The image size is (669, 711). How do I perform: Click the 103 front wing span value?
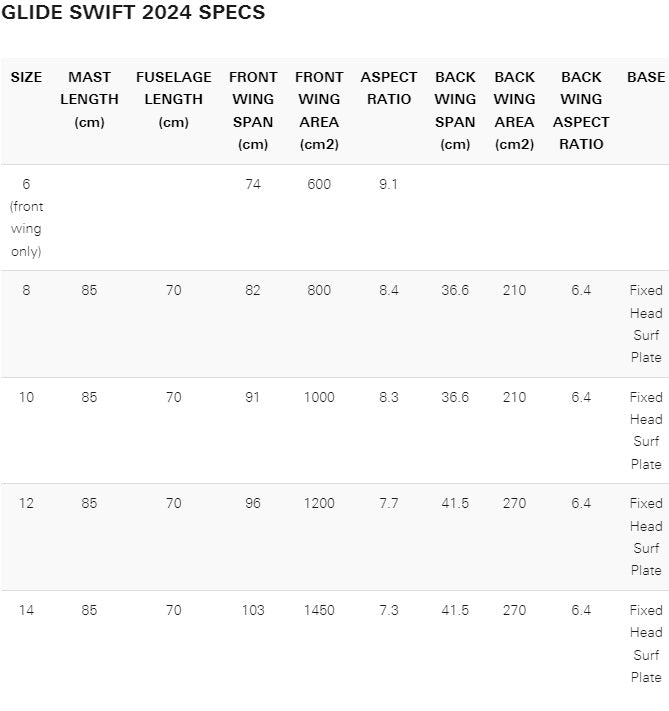point(253,610)
